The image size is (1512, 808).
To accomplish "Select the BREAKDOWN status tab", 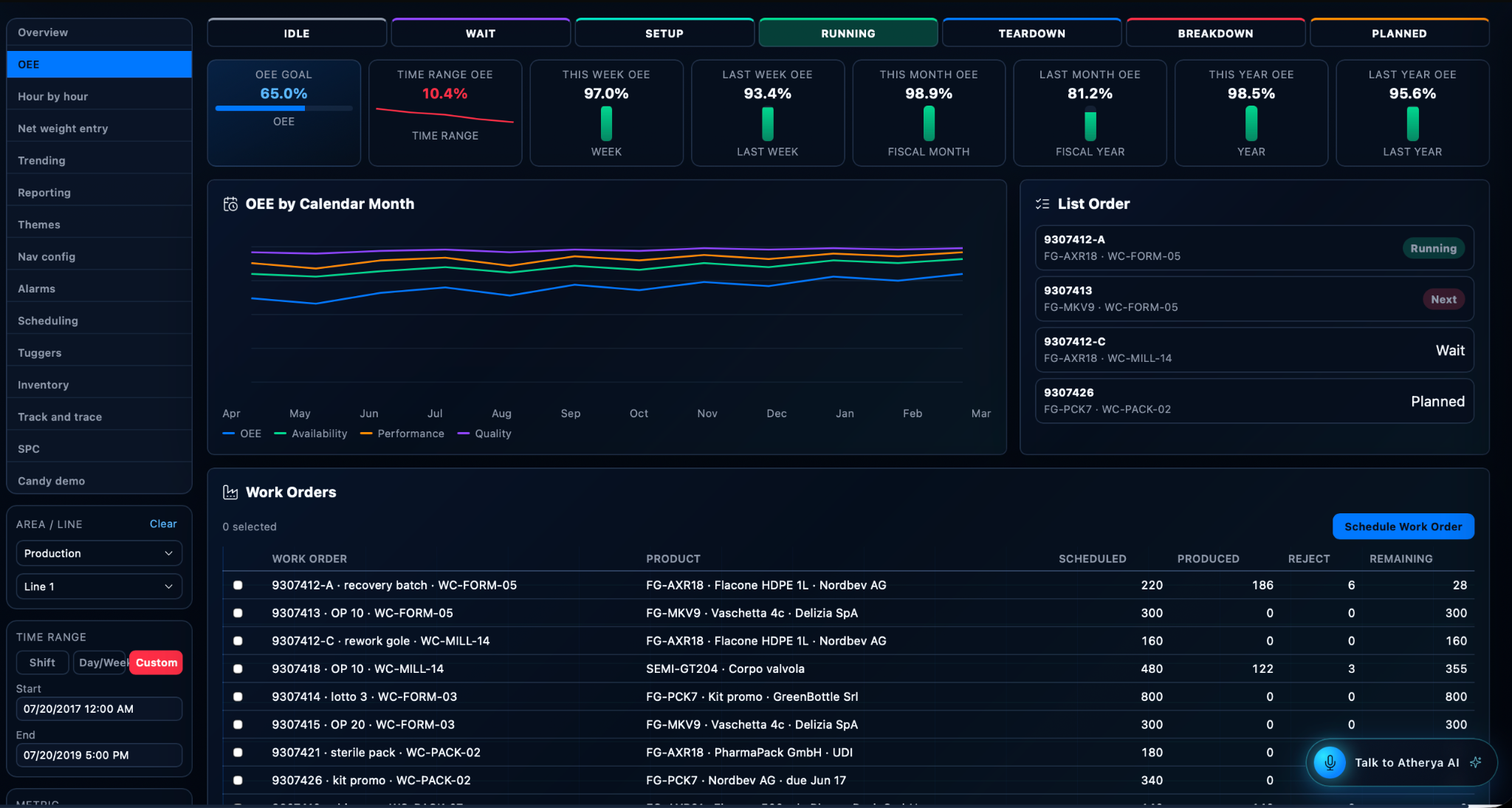I will point(1215,33).
